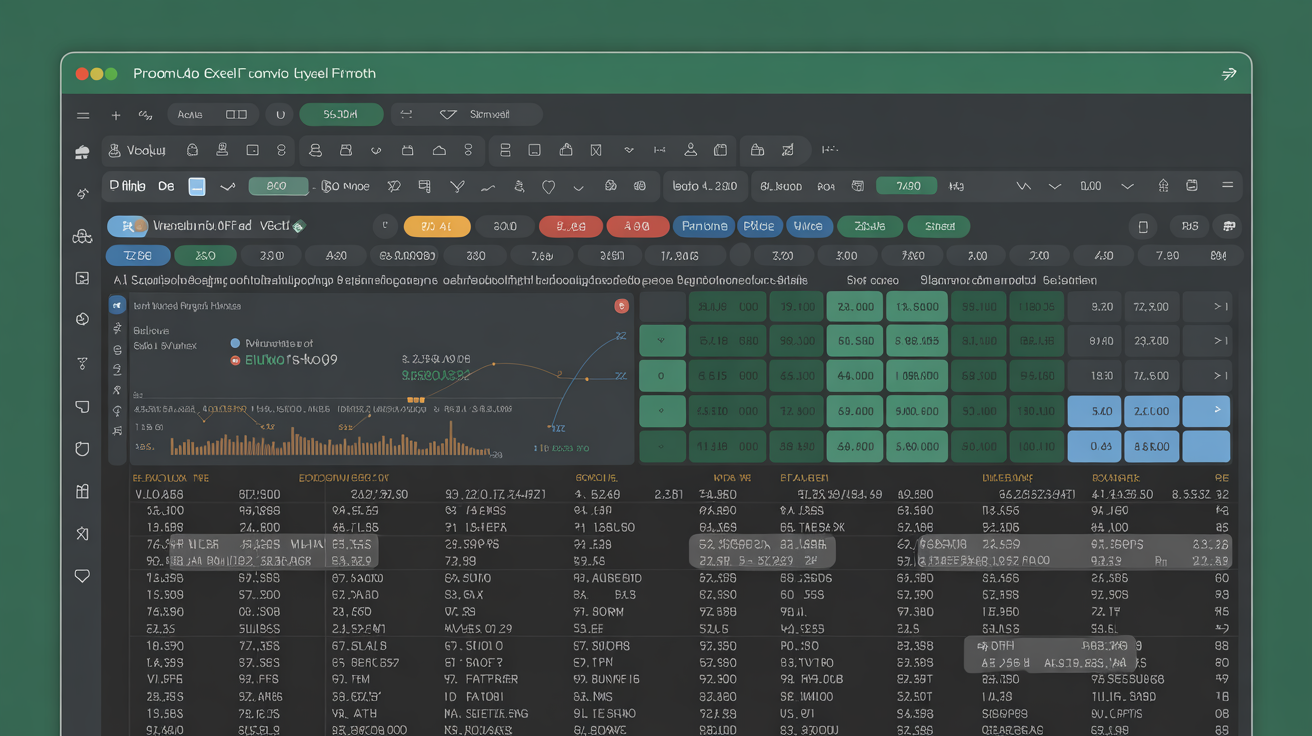
Task: Click the orange pill button in the filter row
Action: (436, 226)
